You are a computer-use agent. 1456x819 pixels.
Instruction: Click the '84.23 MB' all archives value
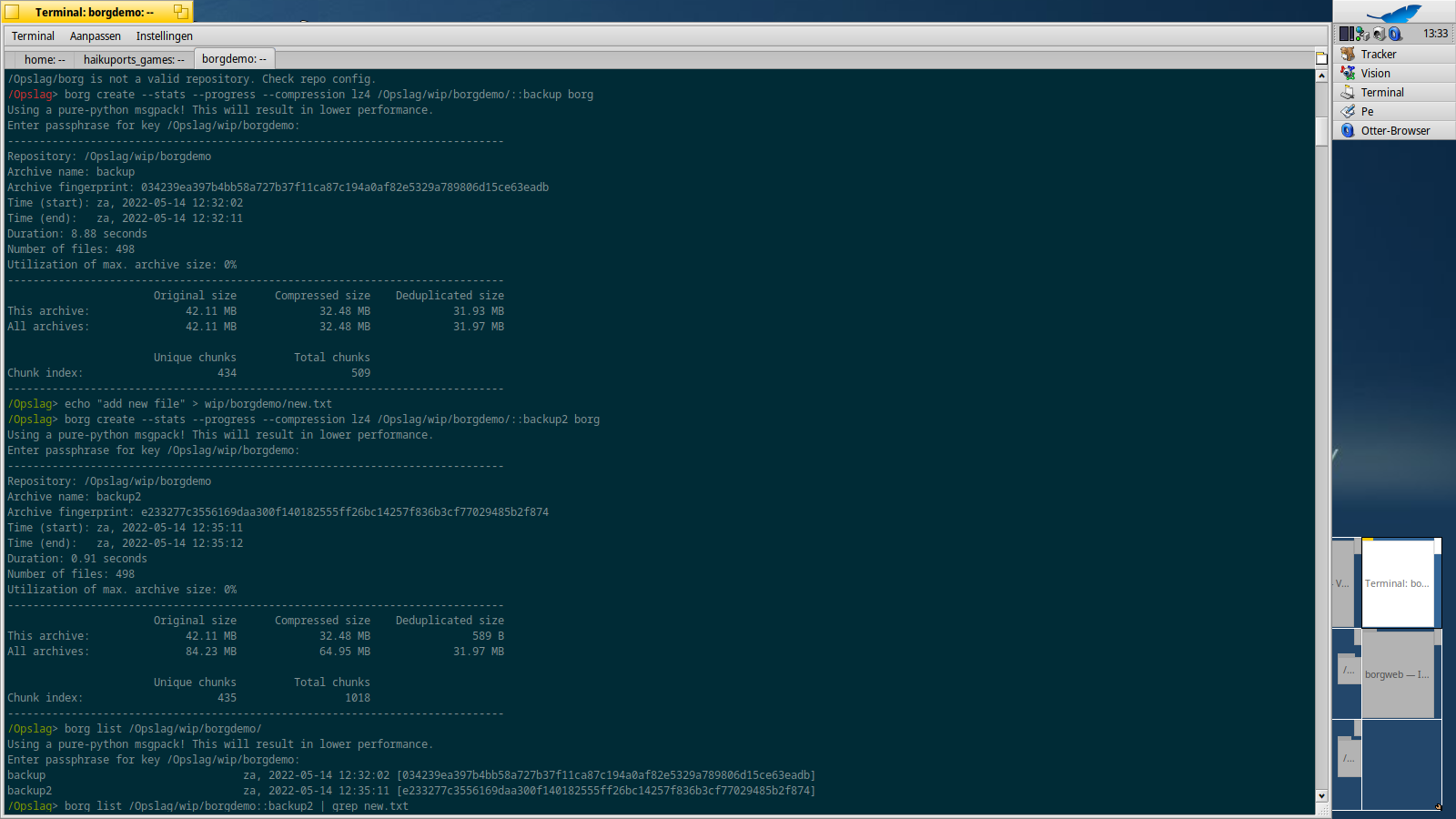click(211, 652)
